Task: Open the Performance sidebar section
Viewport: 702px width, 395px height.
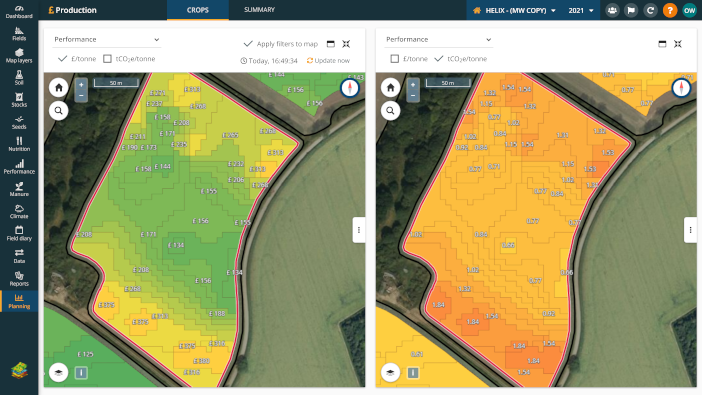Action: [x=19, y=167]
